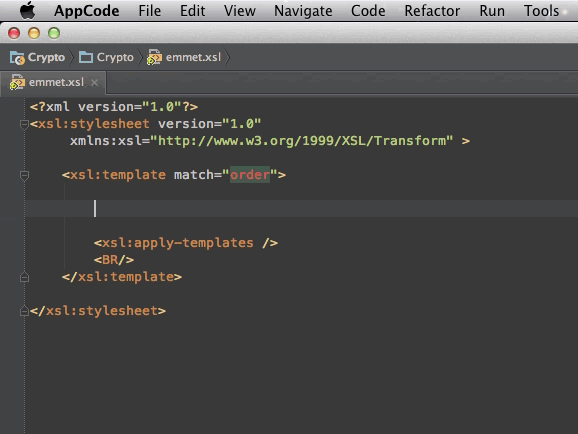Close the window with red button

point(14,33)
